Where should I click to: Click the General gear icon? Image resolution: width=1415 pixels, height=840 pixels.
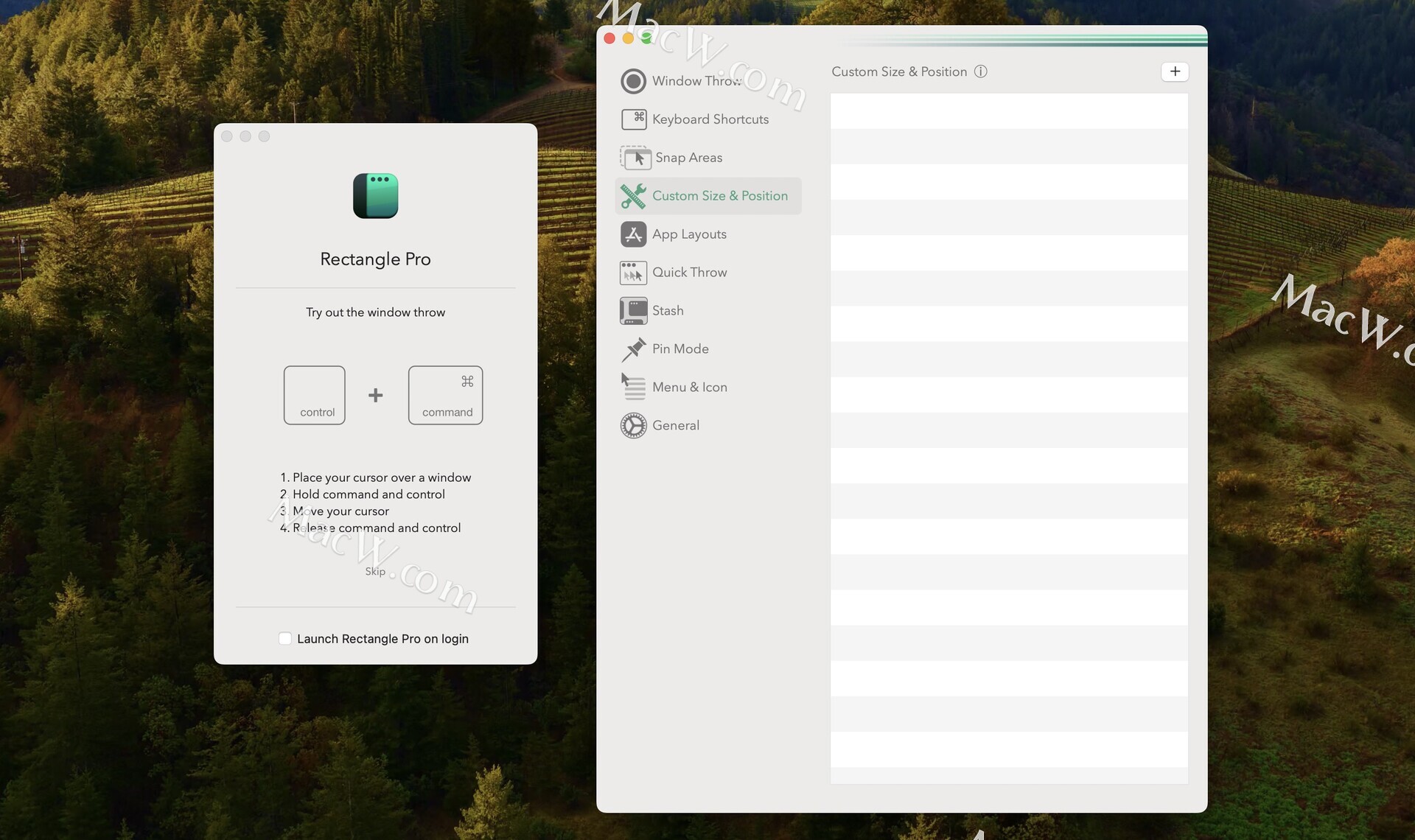pyautogui.click(x=633, y=426)
